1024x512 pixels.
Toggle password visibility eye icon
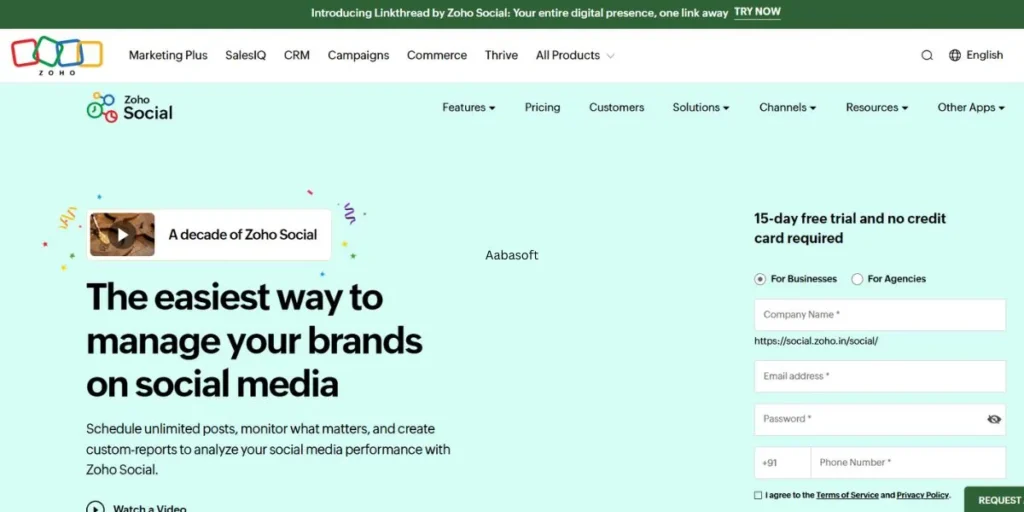point(994,419)
